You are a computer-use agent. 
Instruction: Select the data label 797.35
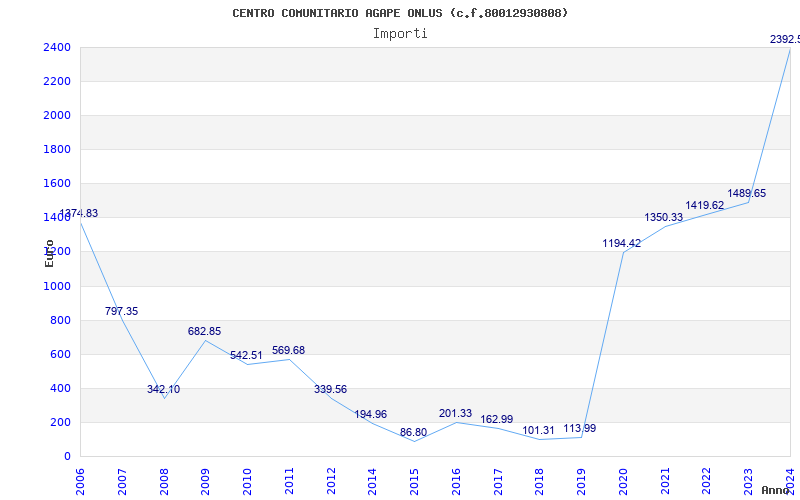tap(121, 311)
